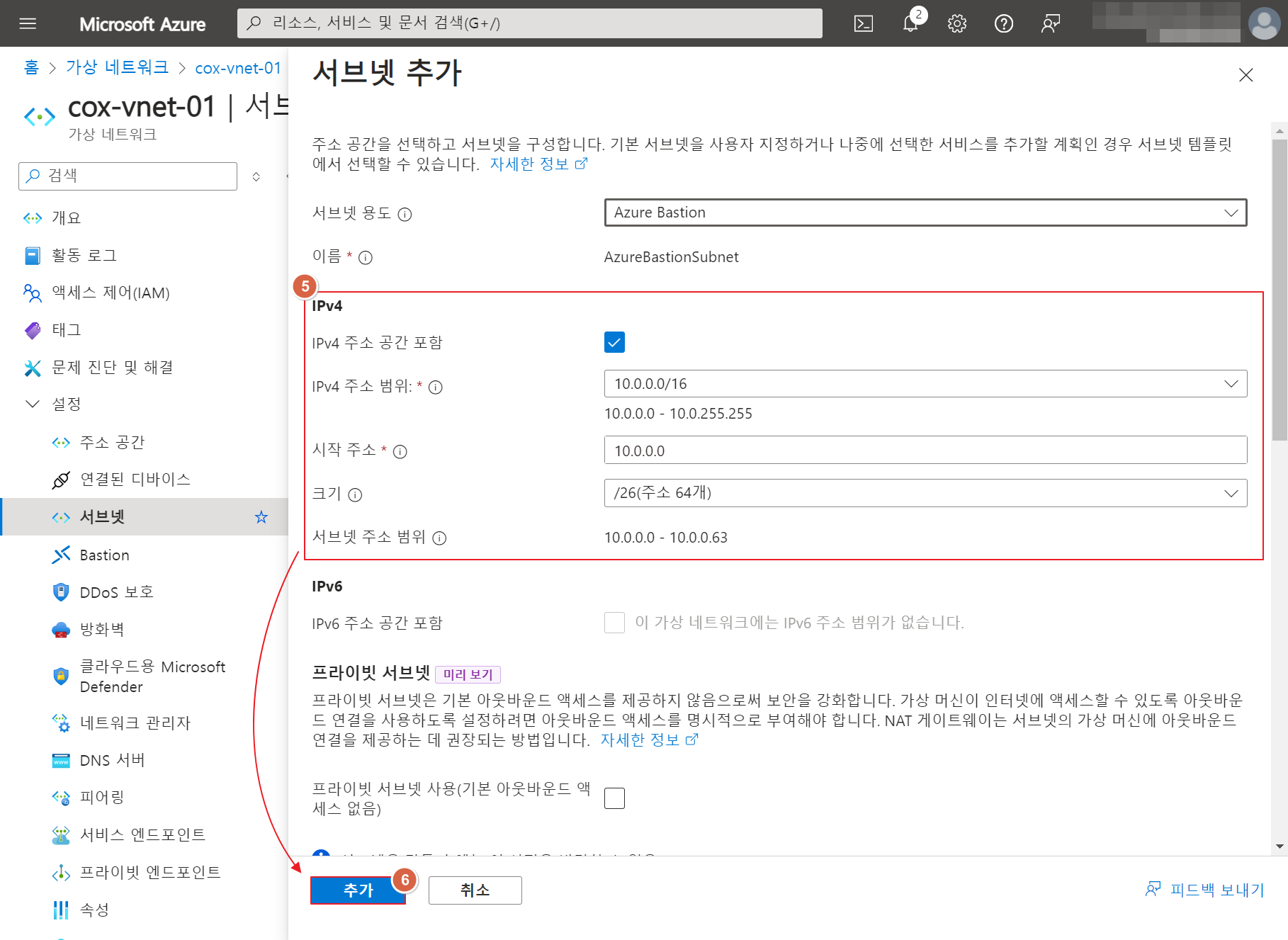Click the sidebar expand/collapse arrows next to search
The image size is (1288, 940).
256,176
